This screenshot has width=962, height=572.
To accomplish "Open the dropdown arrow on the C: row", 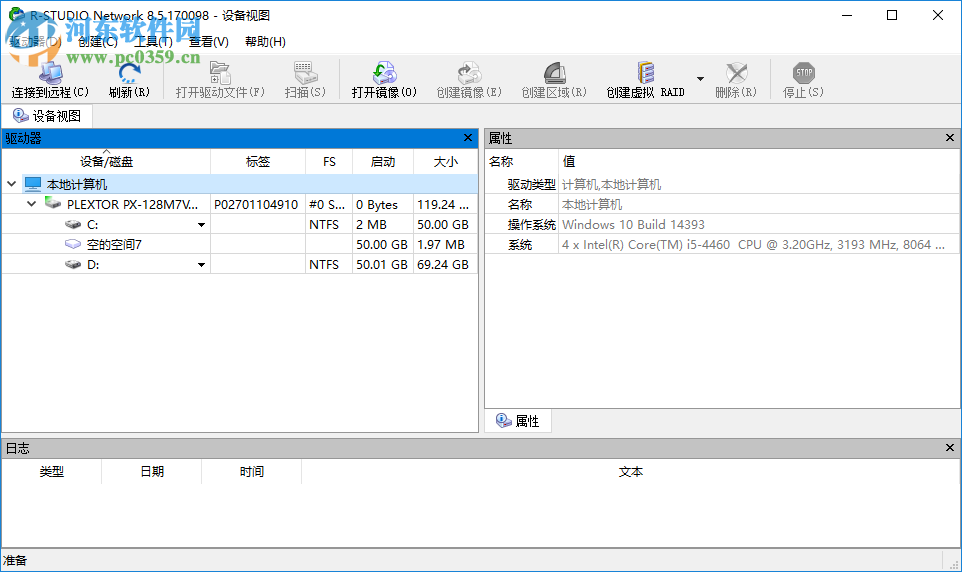I will click(x=201, y=225).
